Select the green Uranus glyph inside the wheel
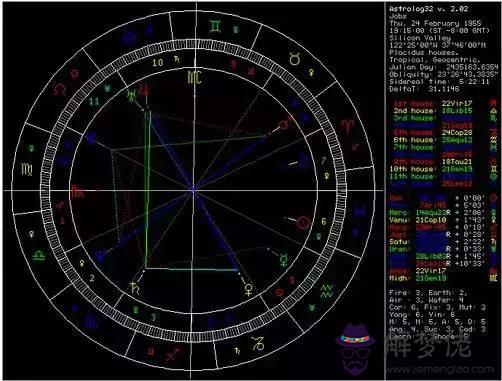Viewport: 502px width, 381px height. pos(131,95)
